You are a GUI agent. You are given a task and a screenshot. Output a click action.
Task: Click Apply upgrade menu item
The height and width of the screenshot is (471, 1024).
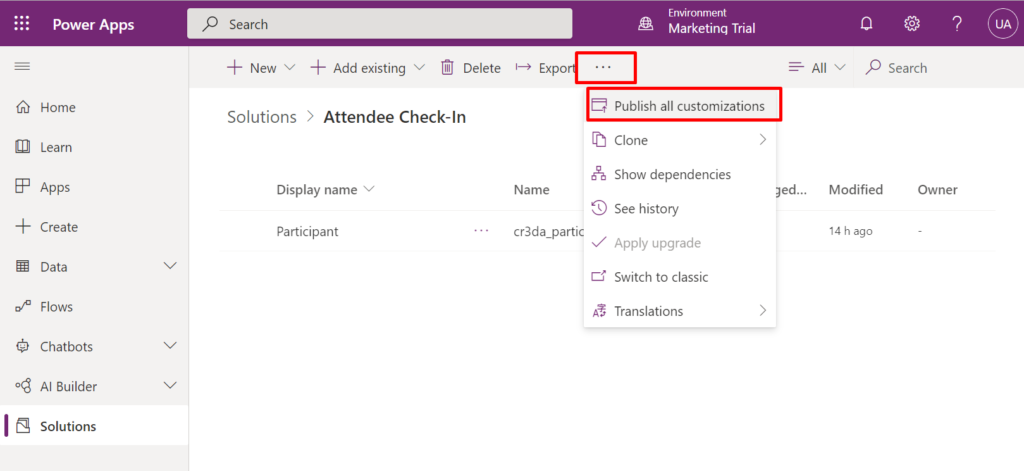click(x=680, y=243)
